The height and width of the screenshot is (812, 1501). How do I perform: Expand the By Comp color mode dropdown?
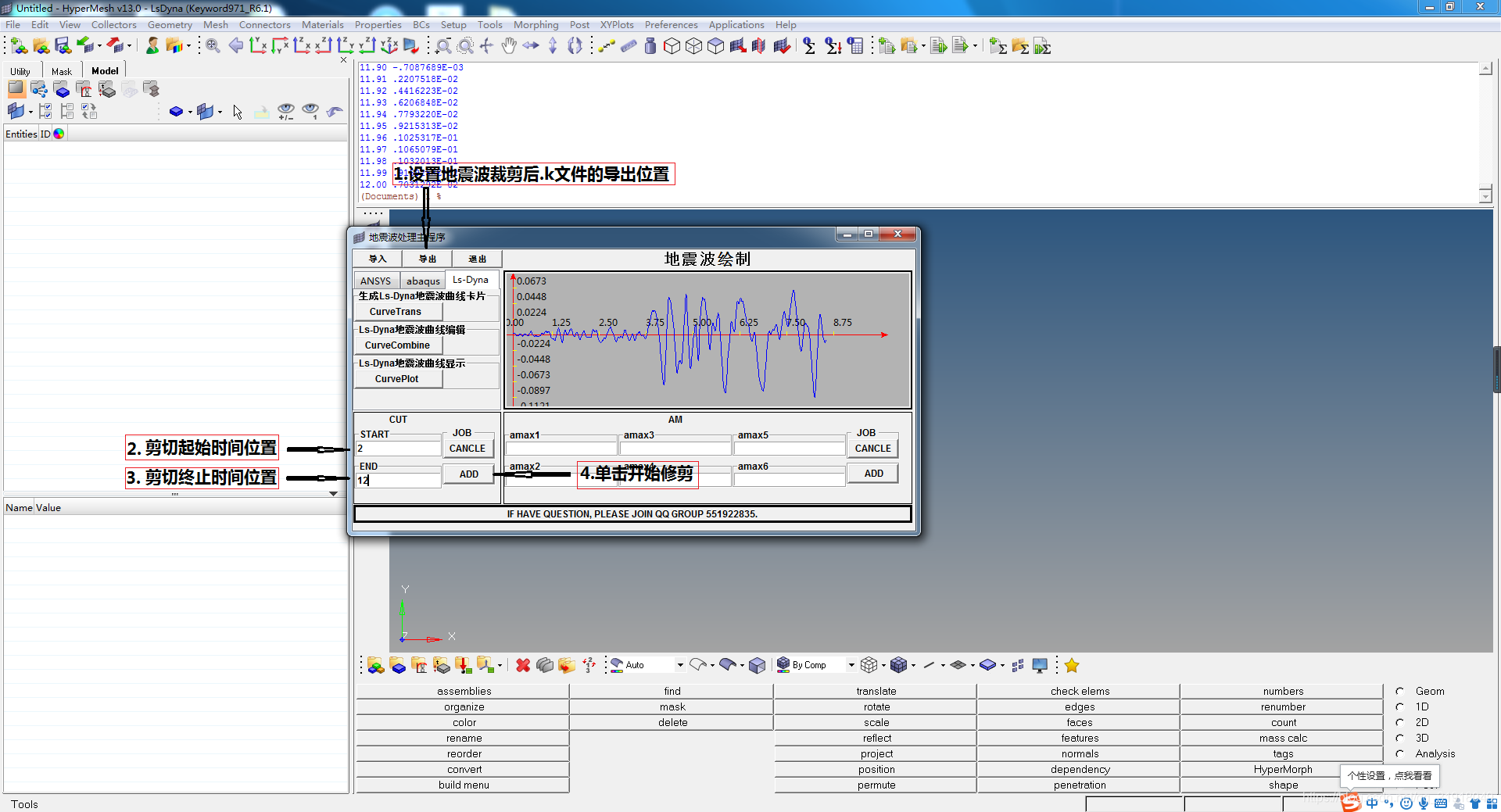(x=851, y=665)
